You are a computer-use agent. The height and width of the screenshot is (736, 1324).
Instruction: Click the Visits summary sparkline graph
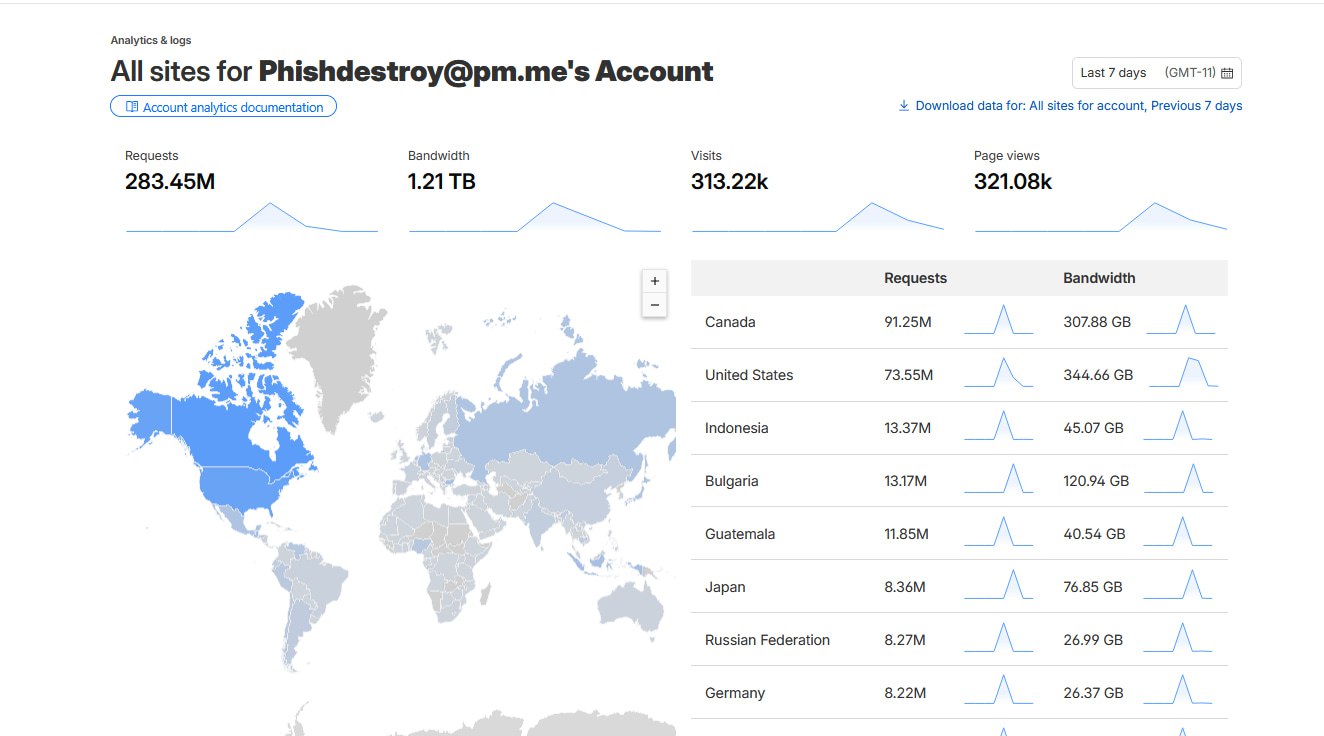click(817, 218)
